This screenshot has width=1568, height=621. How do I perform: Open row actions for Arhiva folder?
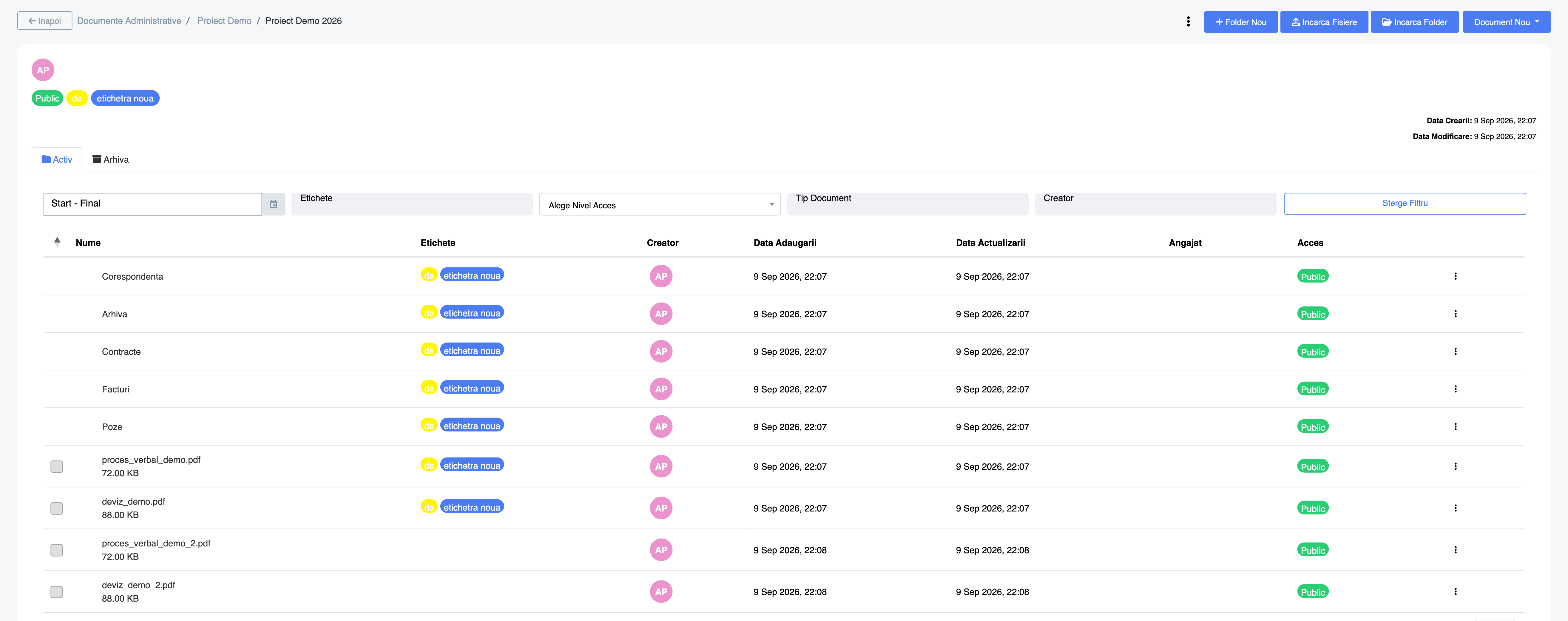click(x=1456, y=314)
